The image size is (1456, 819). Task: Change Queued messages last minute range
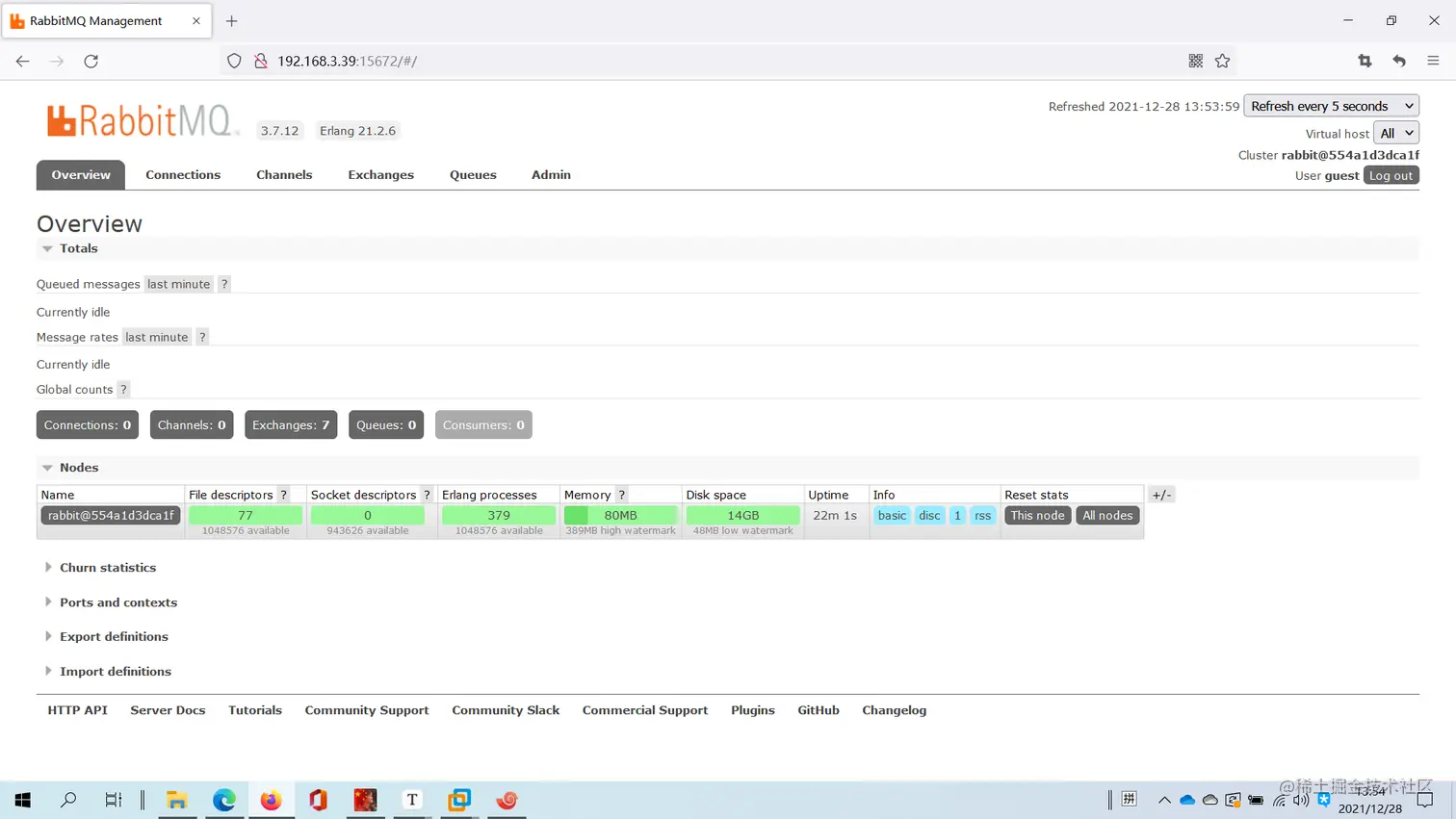click(178, 284)
